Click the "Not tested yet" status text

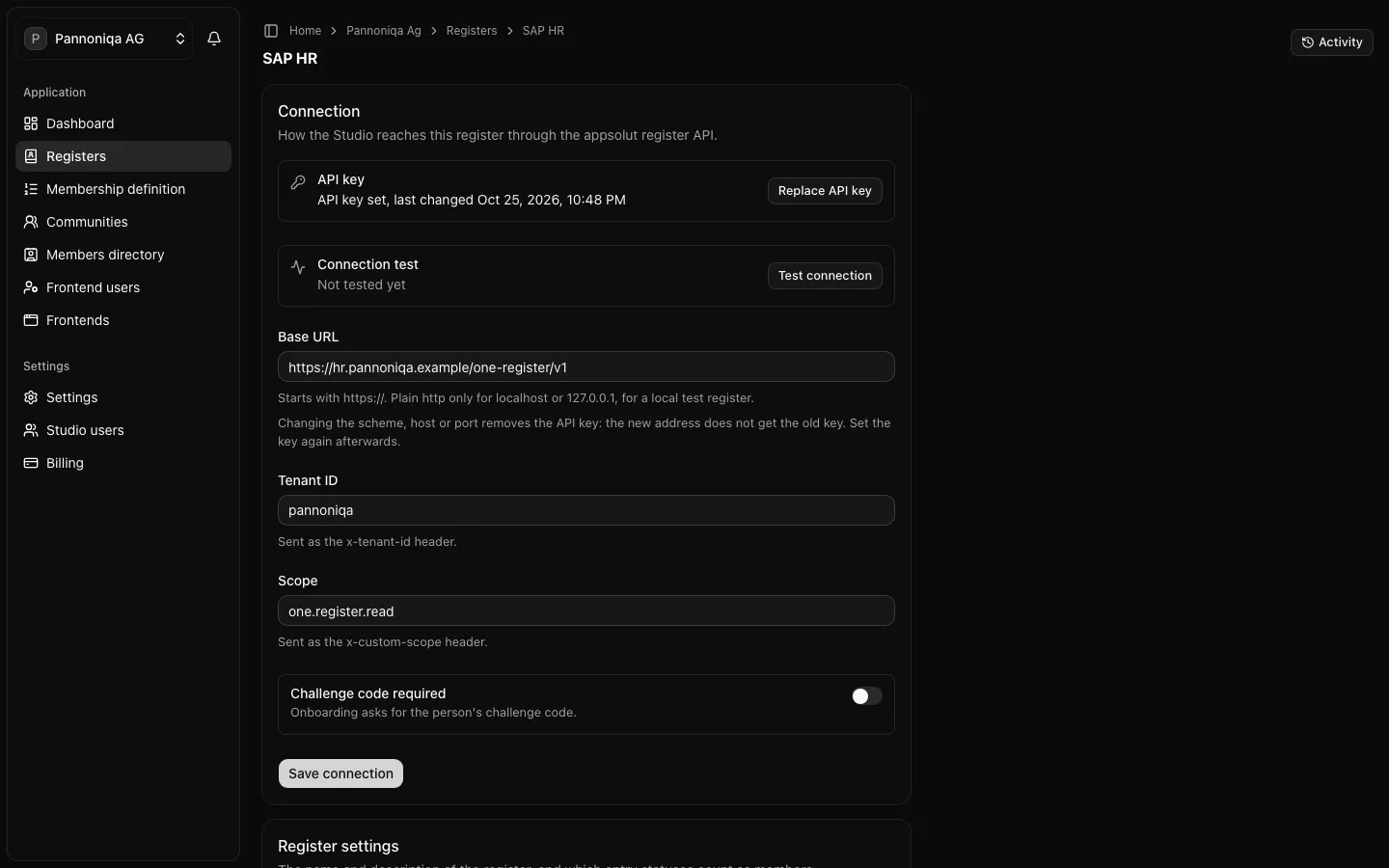[x=362, y=285]
